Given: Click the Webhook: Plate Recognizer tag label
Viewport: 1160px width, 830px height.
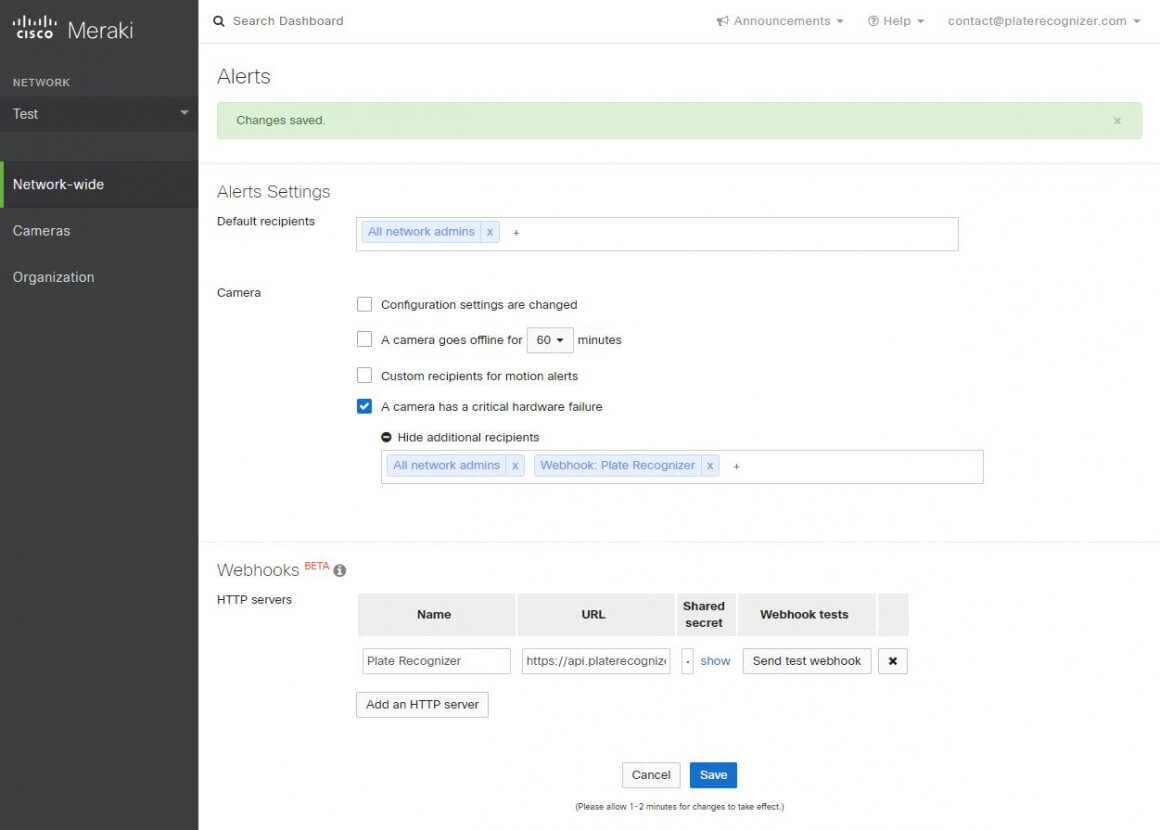Looking at the screenshot, I should point(617,465).
